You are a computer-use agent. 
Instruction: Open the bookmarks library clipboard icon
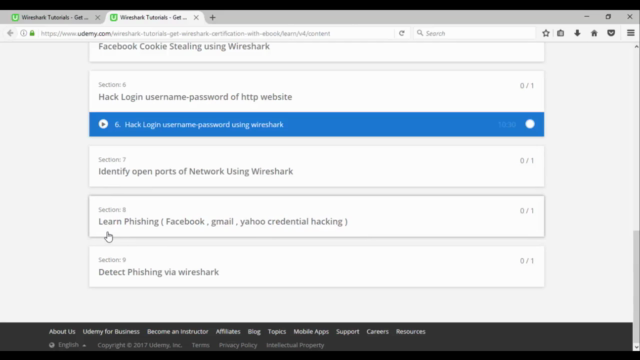[560, 33]
